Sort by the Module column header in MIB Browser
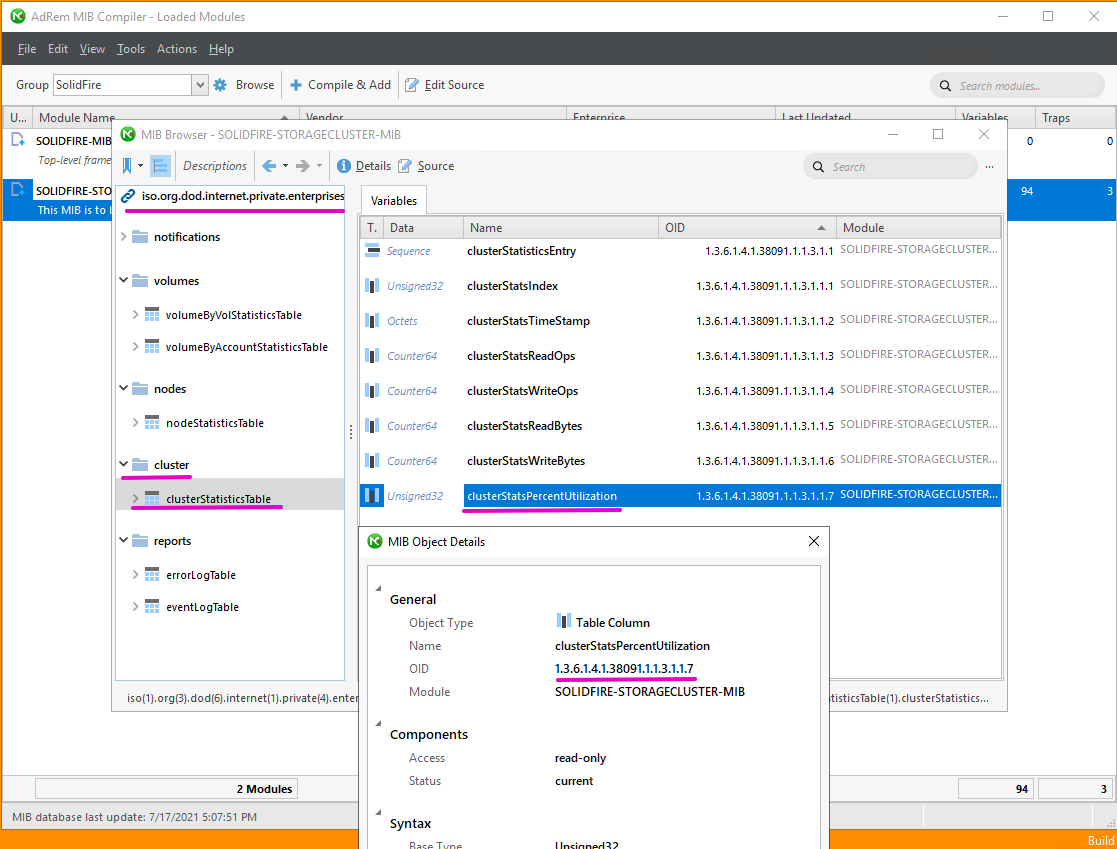 918,228
